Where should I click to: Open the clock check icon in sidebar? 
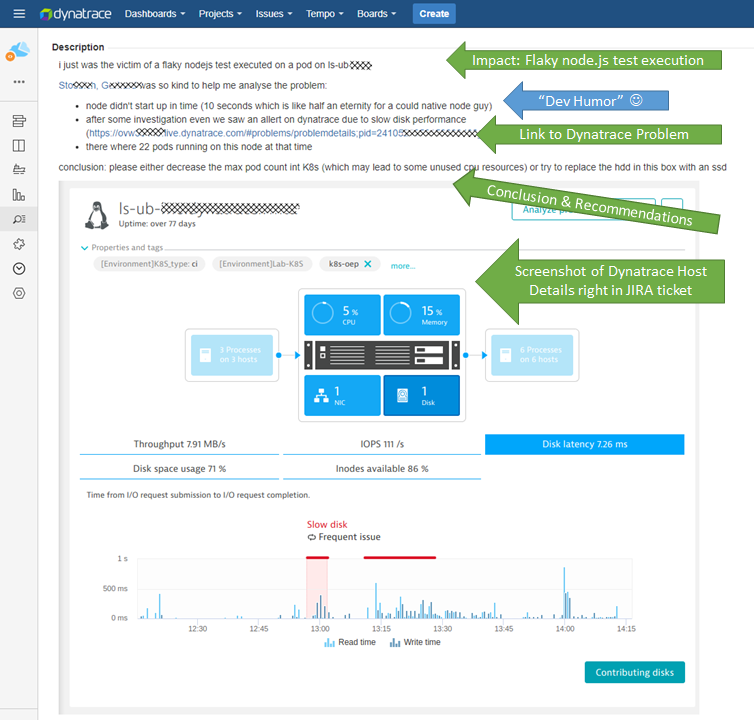point(19,269)
